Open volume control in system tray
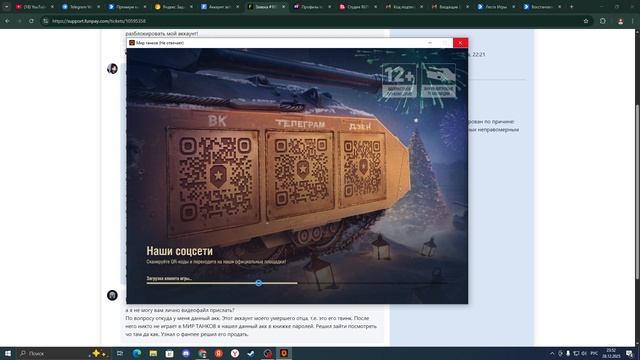The height and width of the screenshot is (360, 640). pyautogui.click(x=584, y=353)
